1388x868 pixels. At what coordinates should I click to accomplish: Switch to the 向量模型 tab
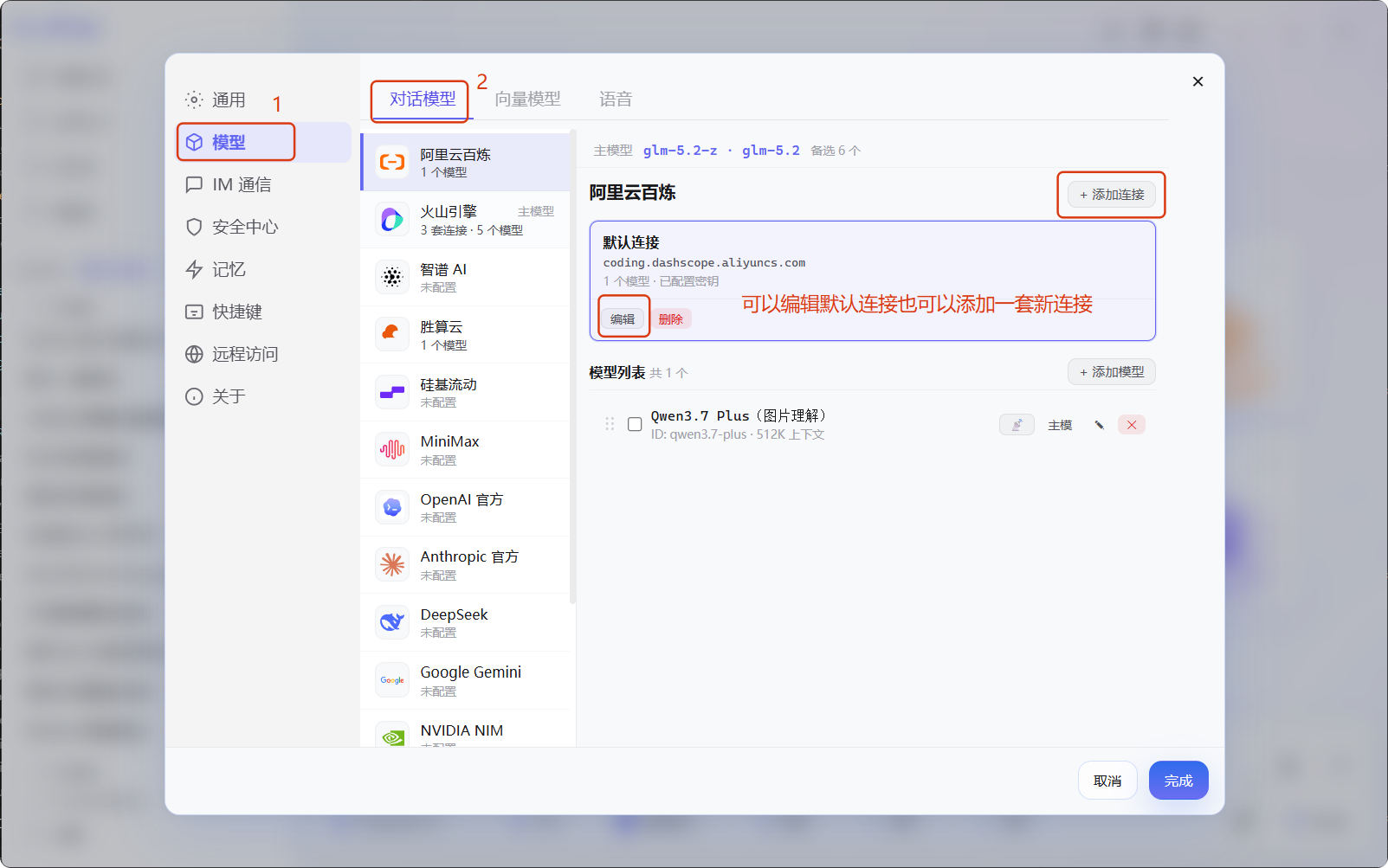pyautogui.click(x=527, y=99)
